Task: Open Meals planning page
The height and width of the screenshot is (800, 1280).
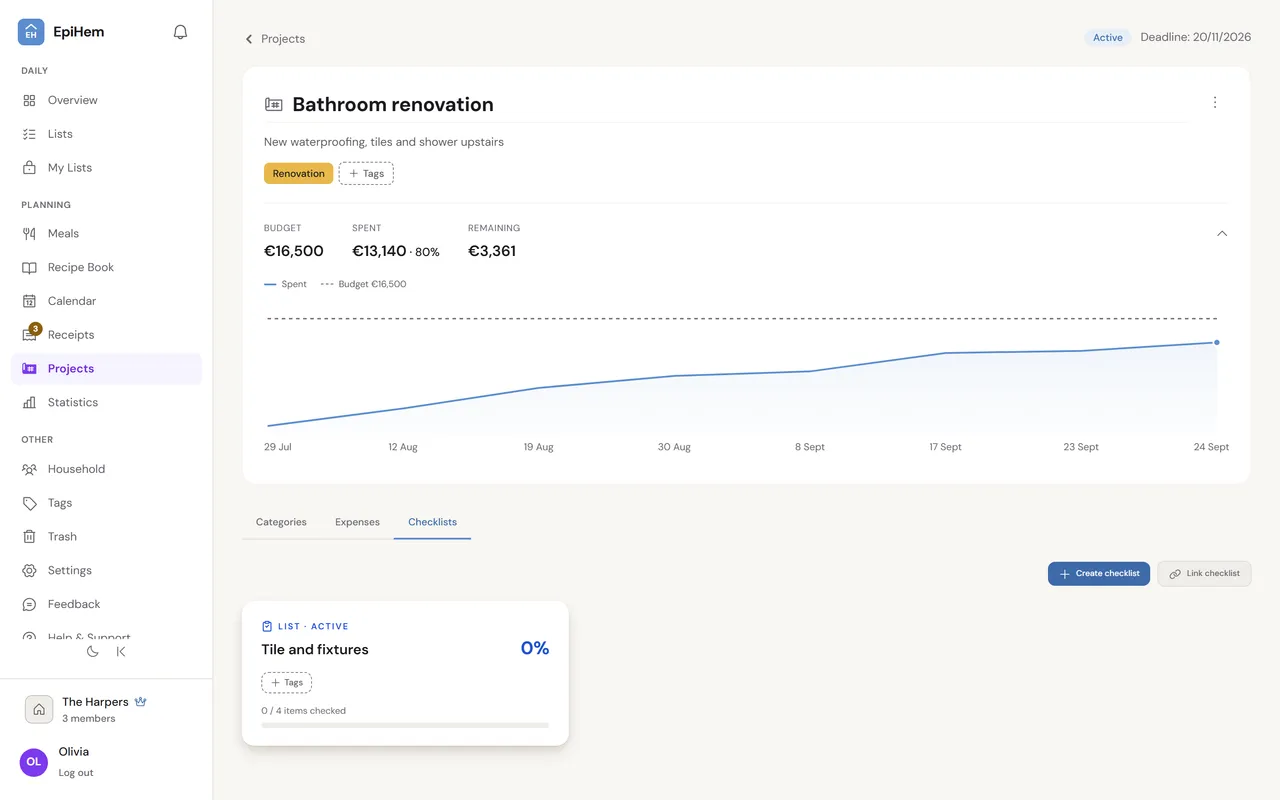Action: (x=106, y=233)
